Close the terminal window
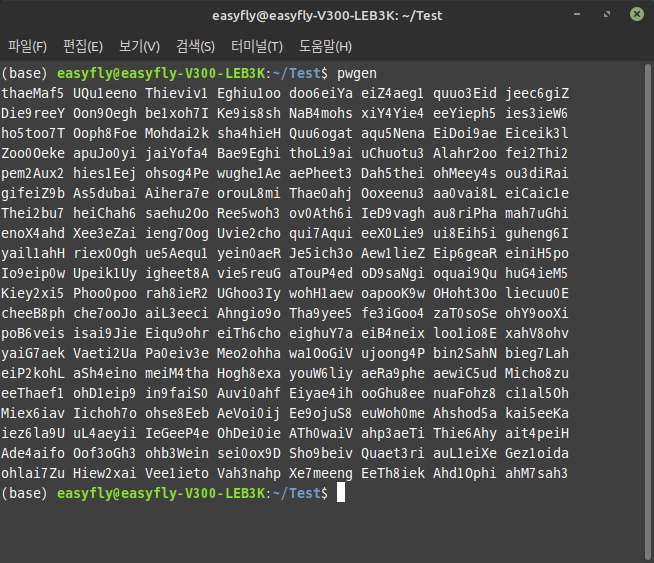The height and width of the screenshot is (563, 654). pyautogui.click(x=637, y=15)
